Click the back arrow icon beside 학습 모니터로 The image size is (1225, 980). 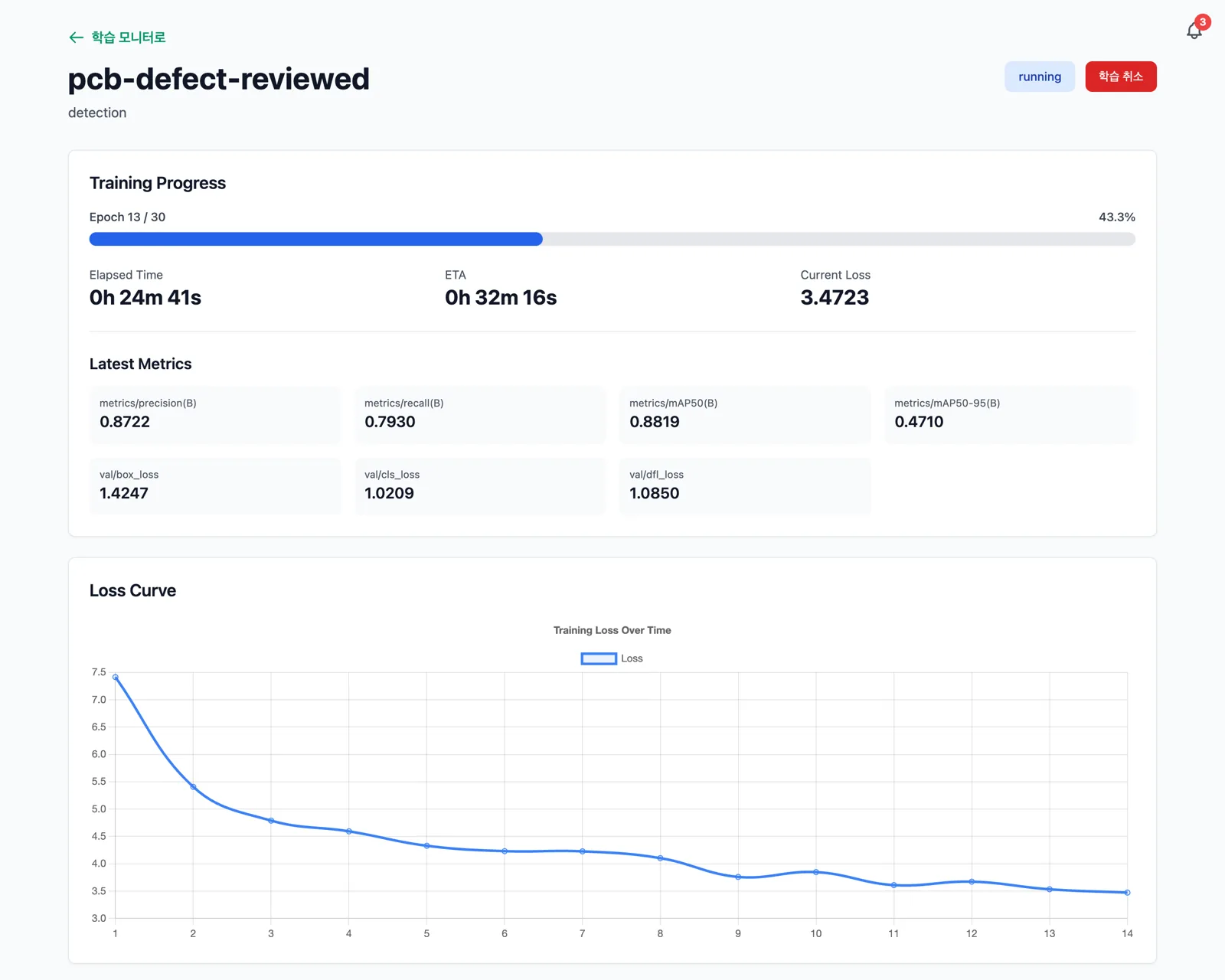tap(76, 38)
